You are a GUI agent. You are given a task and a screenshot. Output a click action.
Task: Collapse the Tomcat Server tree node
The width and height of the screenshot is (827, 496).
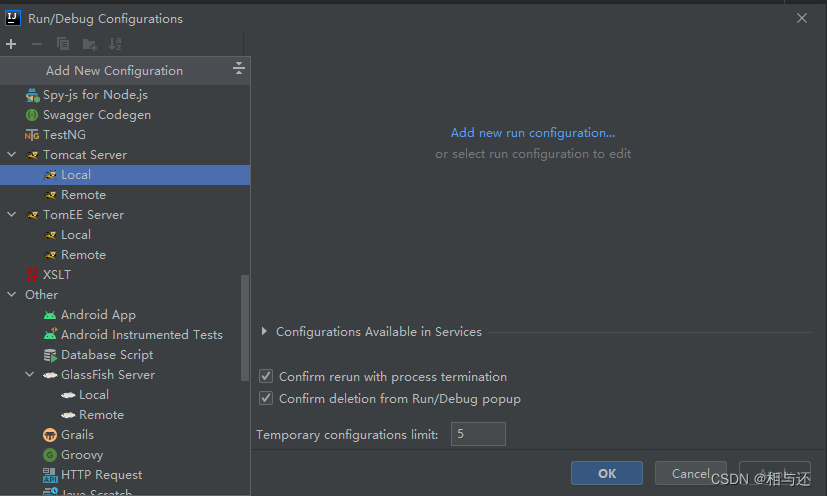12,155
